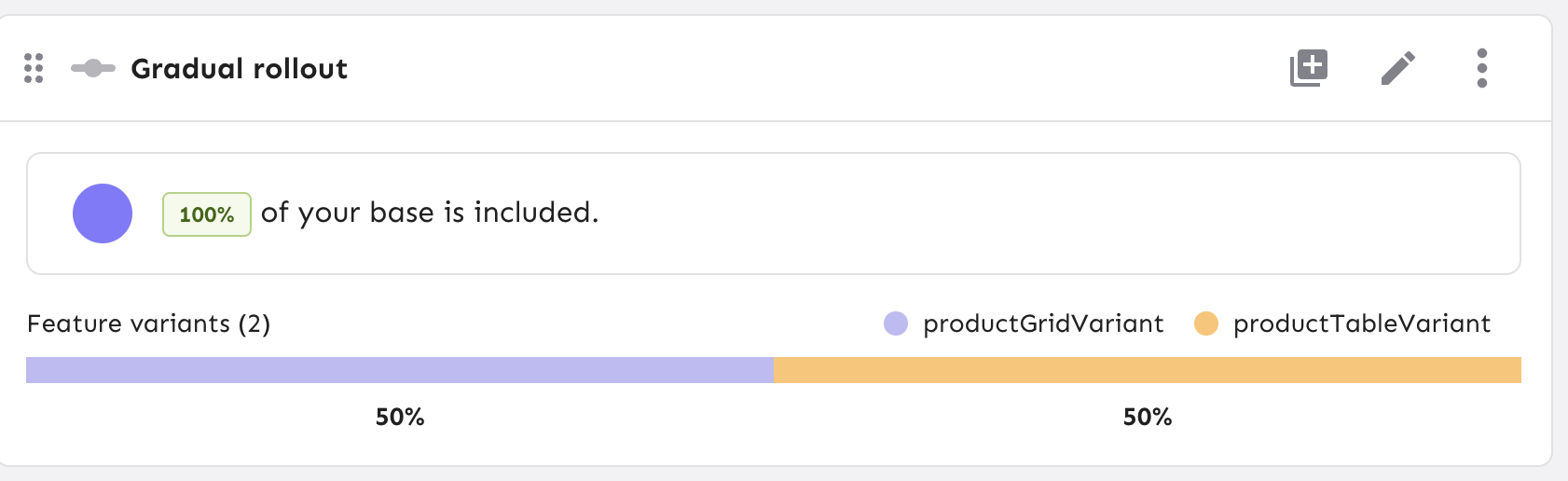Click the 'of your base is included' text
The width and height of the screenshot is (1568, 481).
pos(430,213)
